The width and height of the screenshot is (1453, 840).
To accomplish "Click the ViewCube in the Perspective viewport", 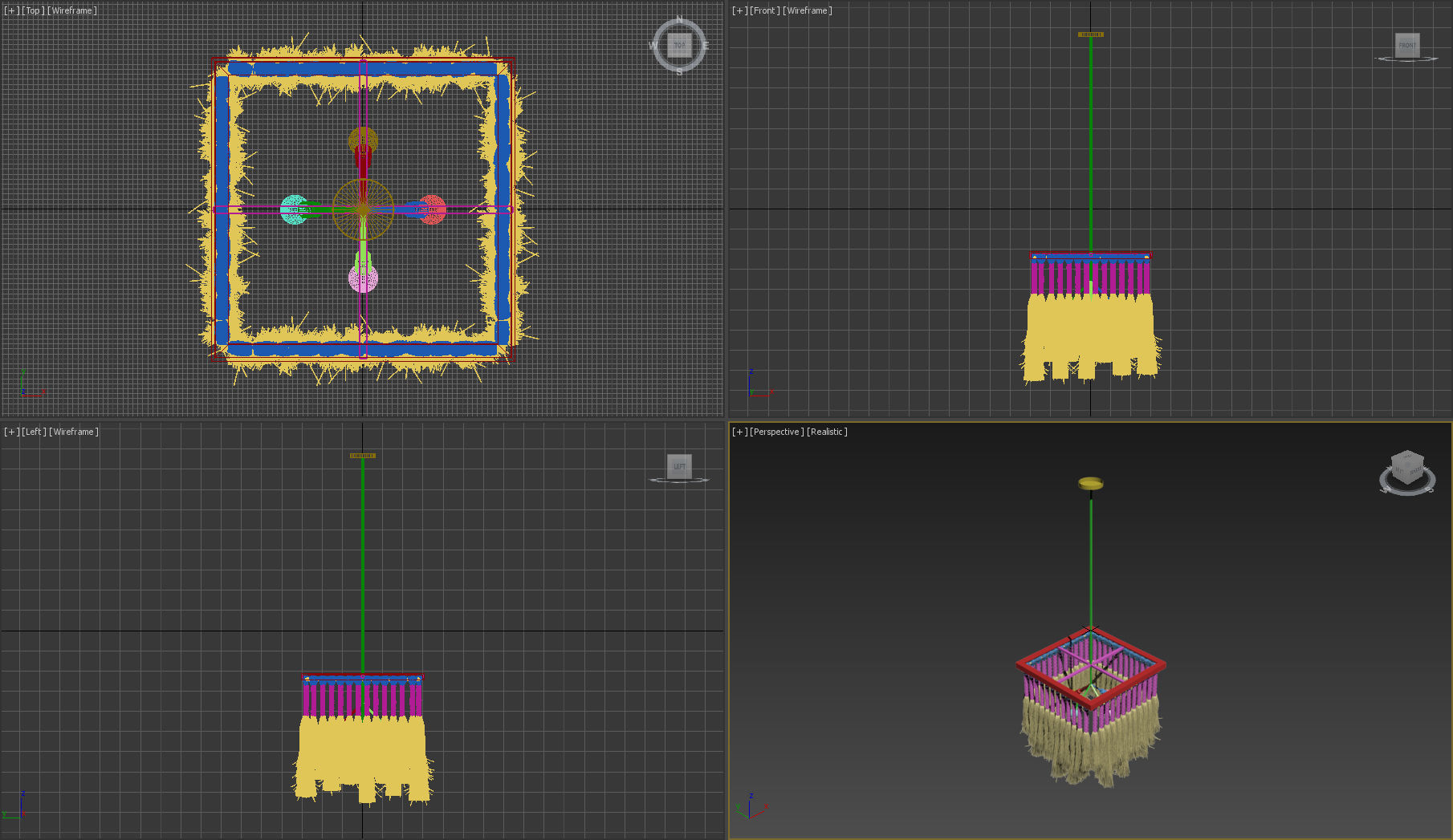I will (1407, 468).
